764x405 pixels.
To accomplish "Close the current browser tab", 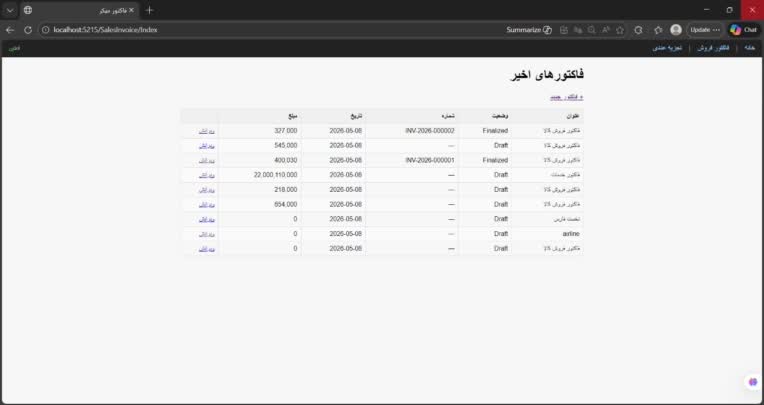I will click(x=131, y=10).
